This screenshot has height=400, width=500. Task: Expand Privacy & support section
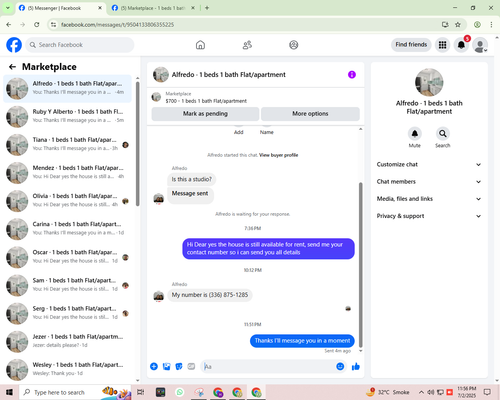tap(429, 216)
